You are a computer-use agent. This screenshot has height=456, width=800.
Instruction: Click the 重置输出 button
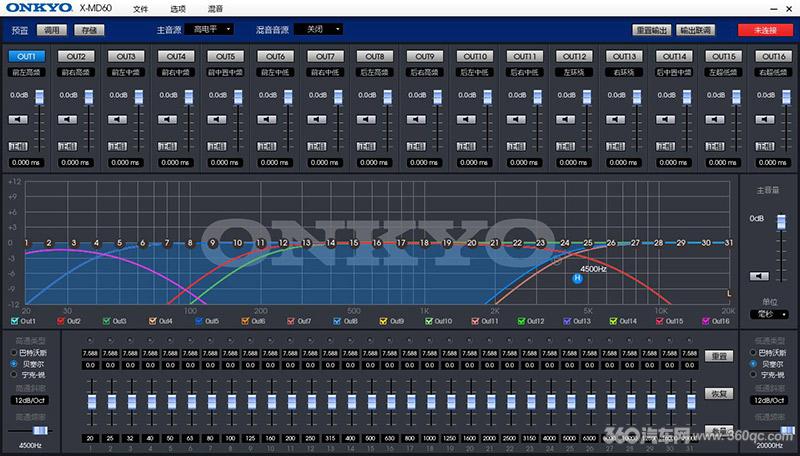point(652,30)
